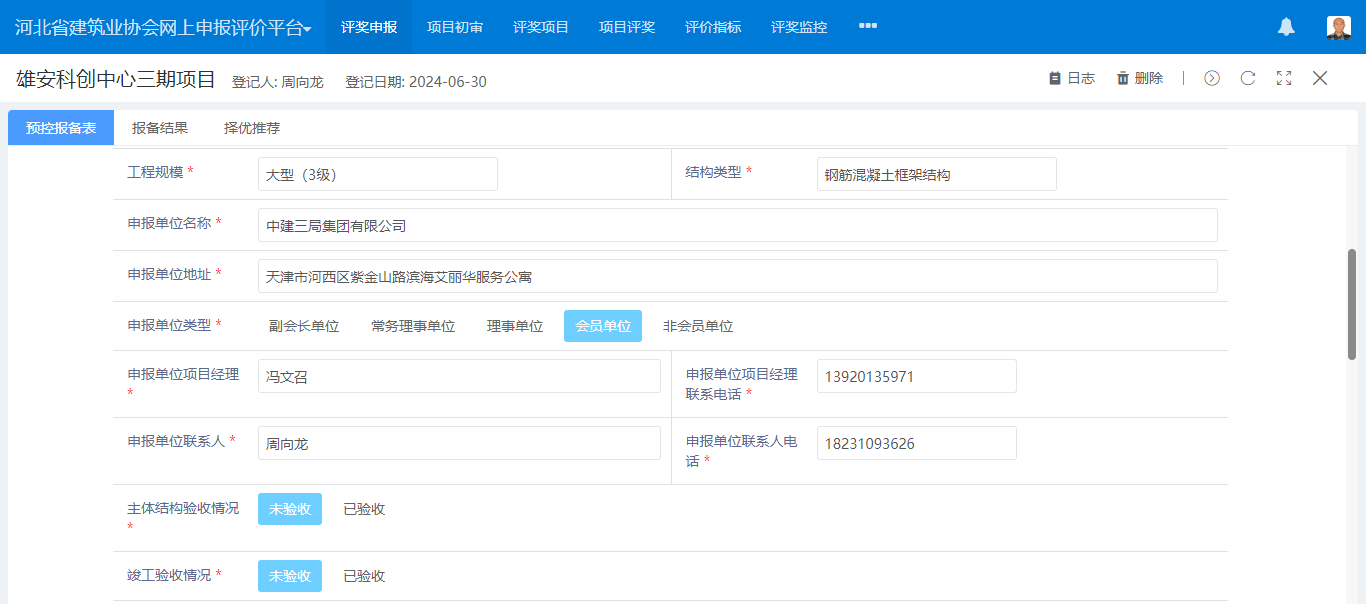This screenshot has height=604, width=1366.
Task: Open the notification bell
Action: (x=1286, y=28)
